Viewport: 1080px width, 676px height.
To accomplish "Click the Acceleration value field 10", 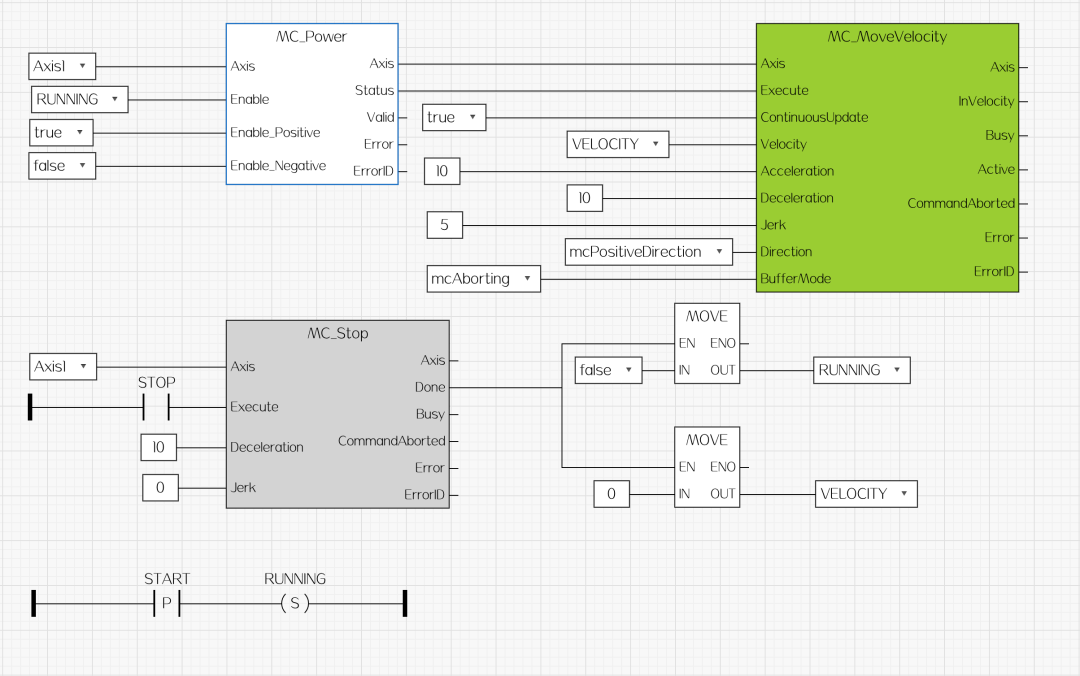I will pyautogui.click(x=442, y=171).
